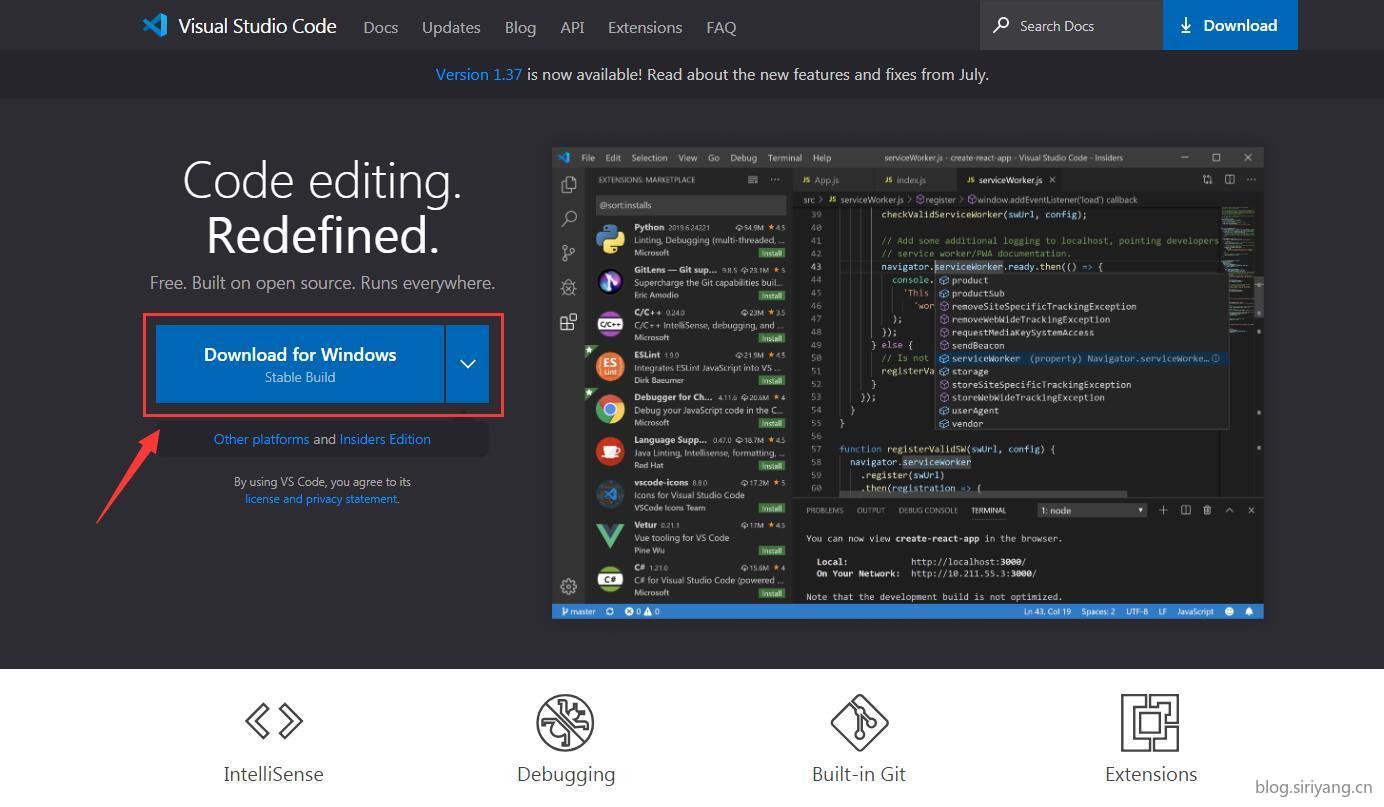The height and width of the screenshot is (807, 1384).
Task: Open the Blog navigation link
Action: pos(520,27)
